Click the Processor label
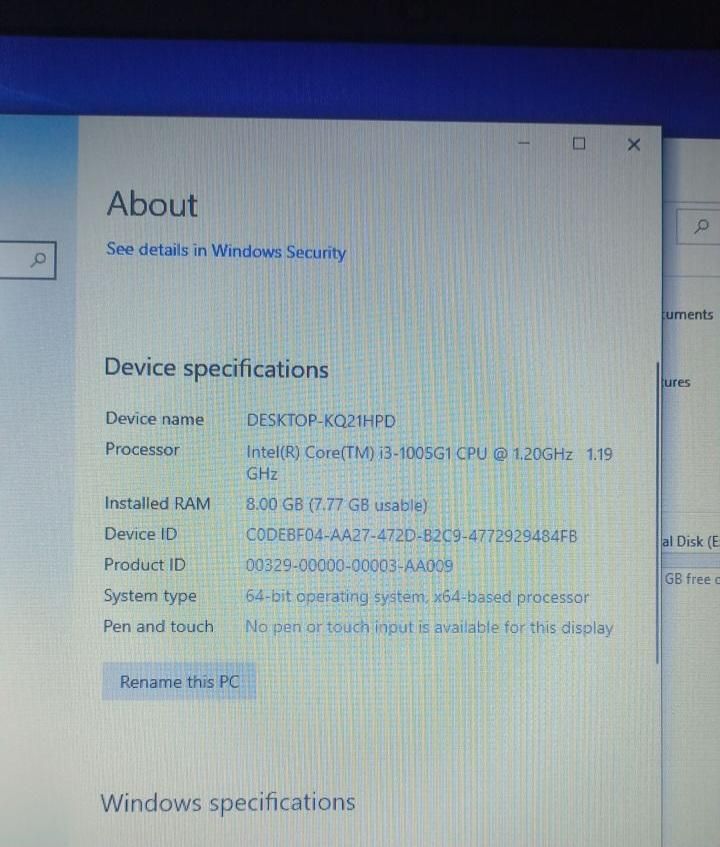Image resolution: width=720 pixels, height=847 pixels. pyautogui.click(x=142, y=449)
